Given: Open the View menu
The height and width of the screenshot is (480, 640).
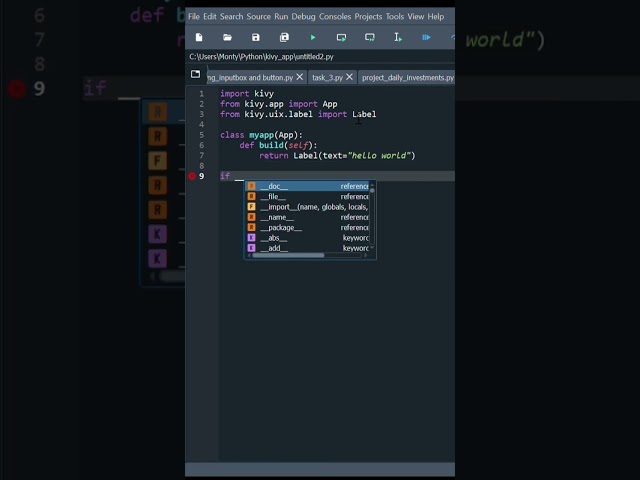Looking at the screenshot, I should [x=416, y=17].
